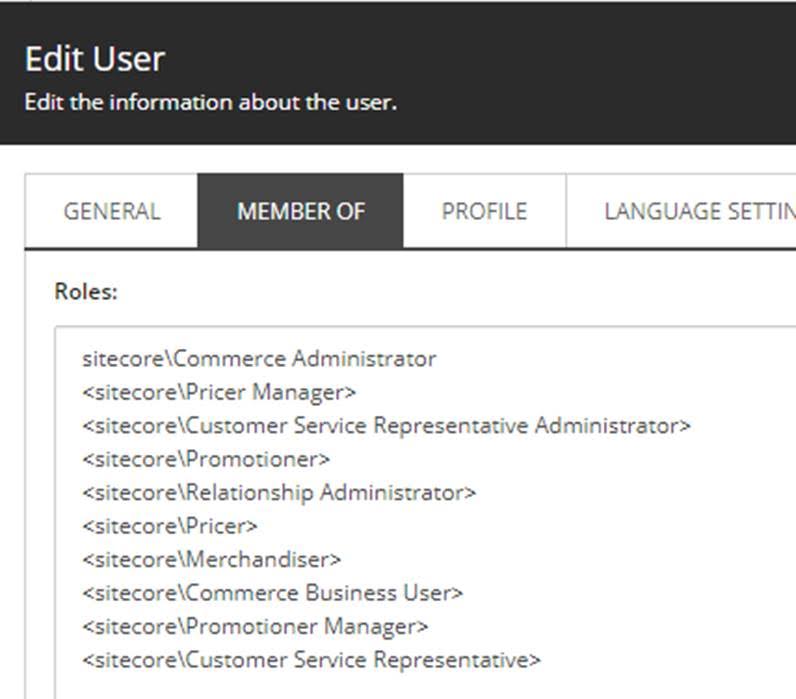Select the Member Of tab
Screen dimensions: 796x699
click(301, 211)
